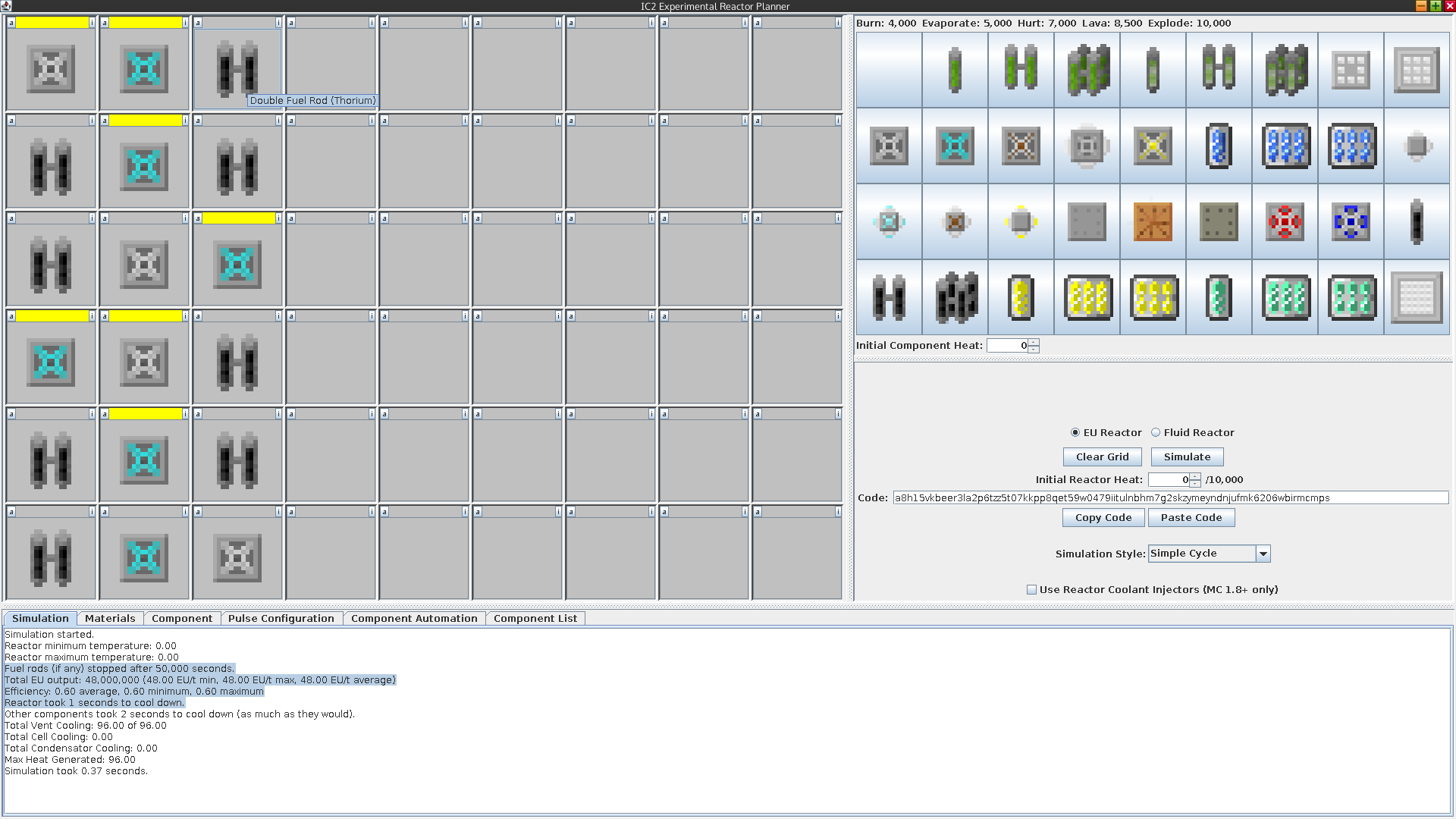Enable Use Reactor Coolant Injectors checkbox

(1031, 589)
